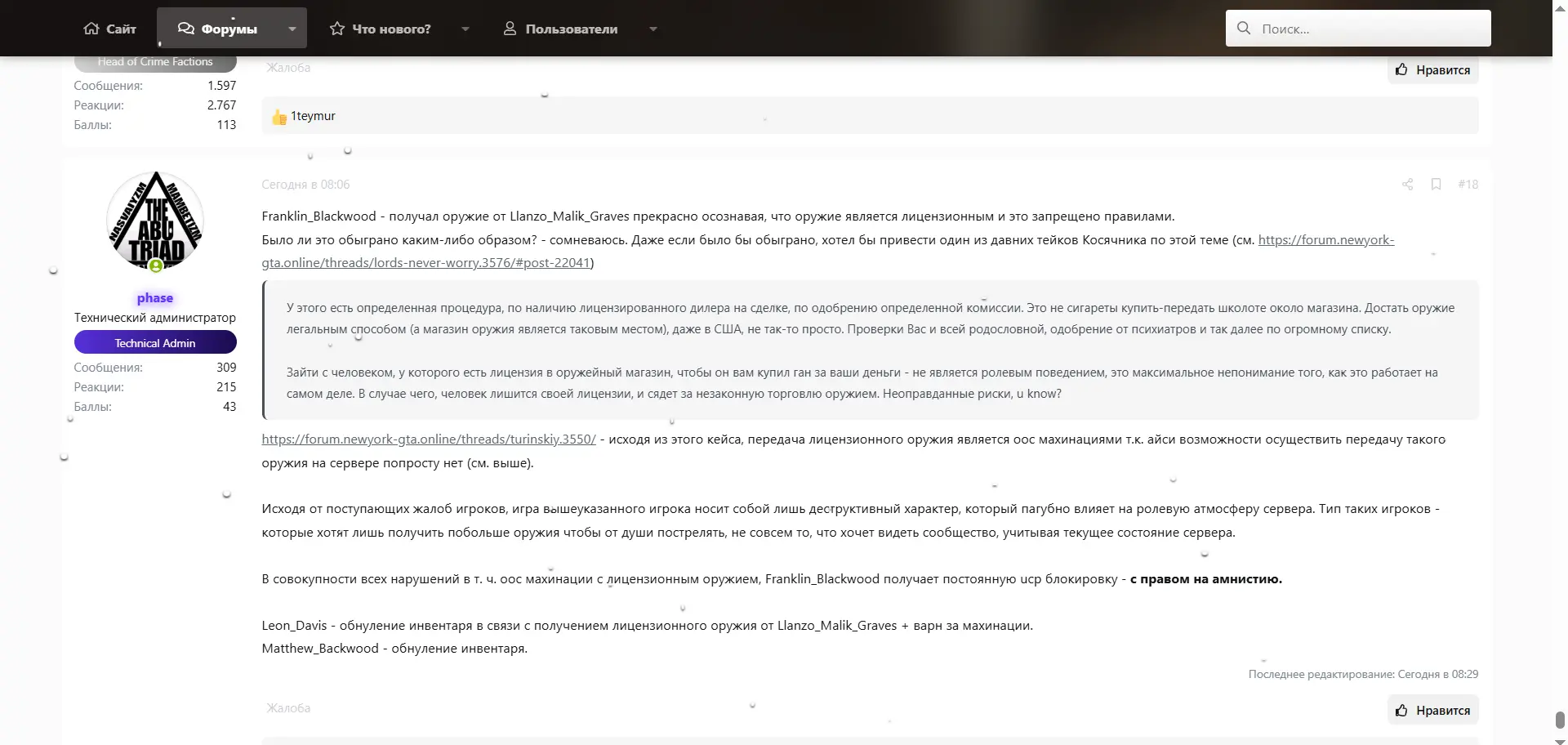Viewport: 1568px width, 745px height.
Task: Expand the Форумы dropdown arrow
Action: click(292, 29)
